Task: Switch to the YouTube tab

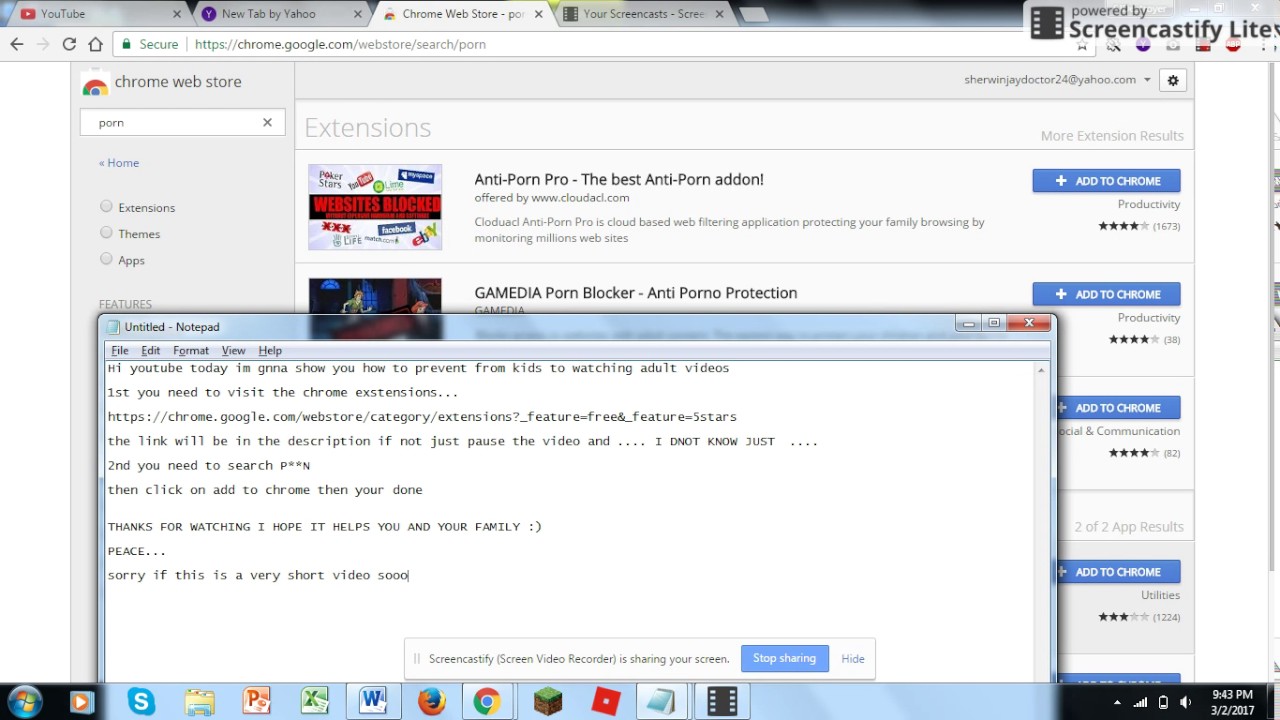Action: [x=95, y=14]
